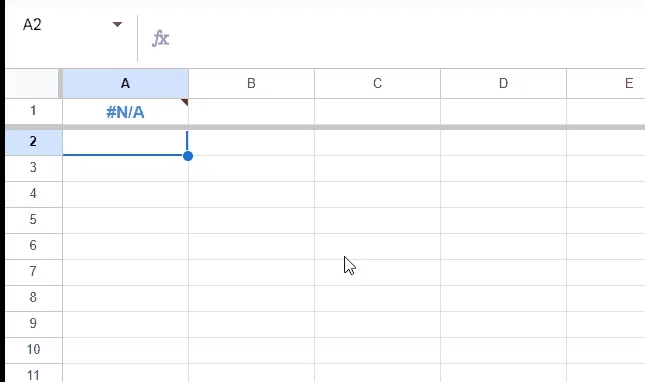Select the row 2 header
This screenshot has width=645, height=382.
point(34,142)
